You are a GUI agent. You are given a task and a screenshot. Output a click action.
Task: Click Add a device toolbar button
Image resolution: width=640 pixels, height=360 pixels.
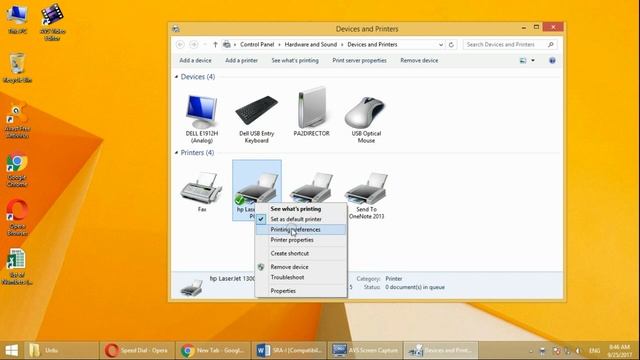196,60
